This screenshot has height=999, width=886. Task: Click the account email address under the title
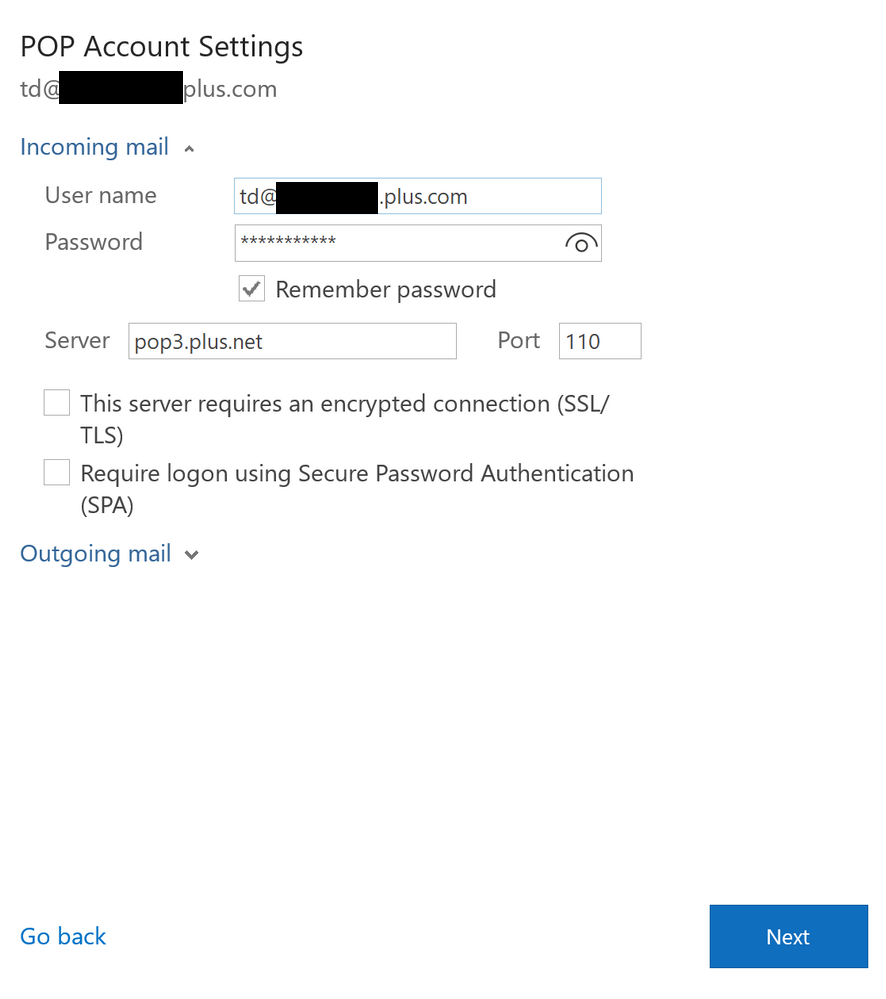coord(148,88)
